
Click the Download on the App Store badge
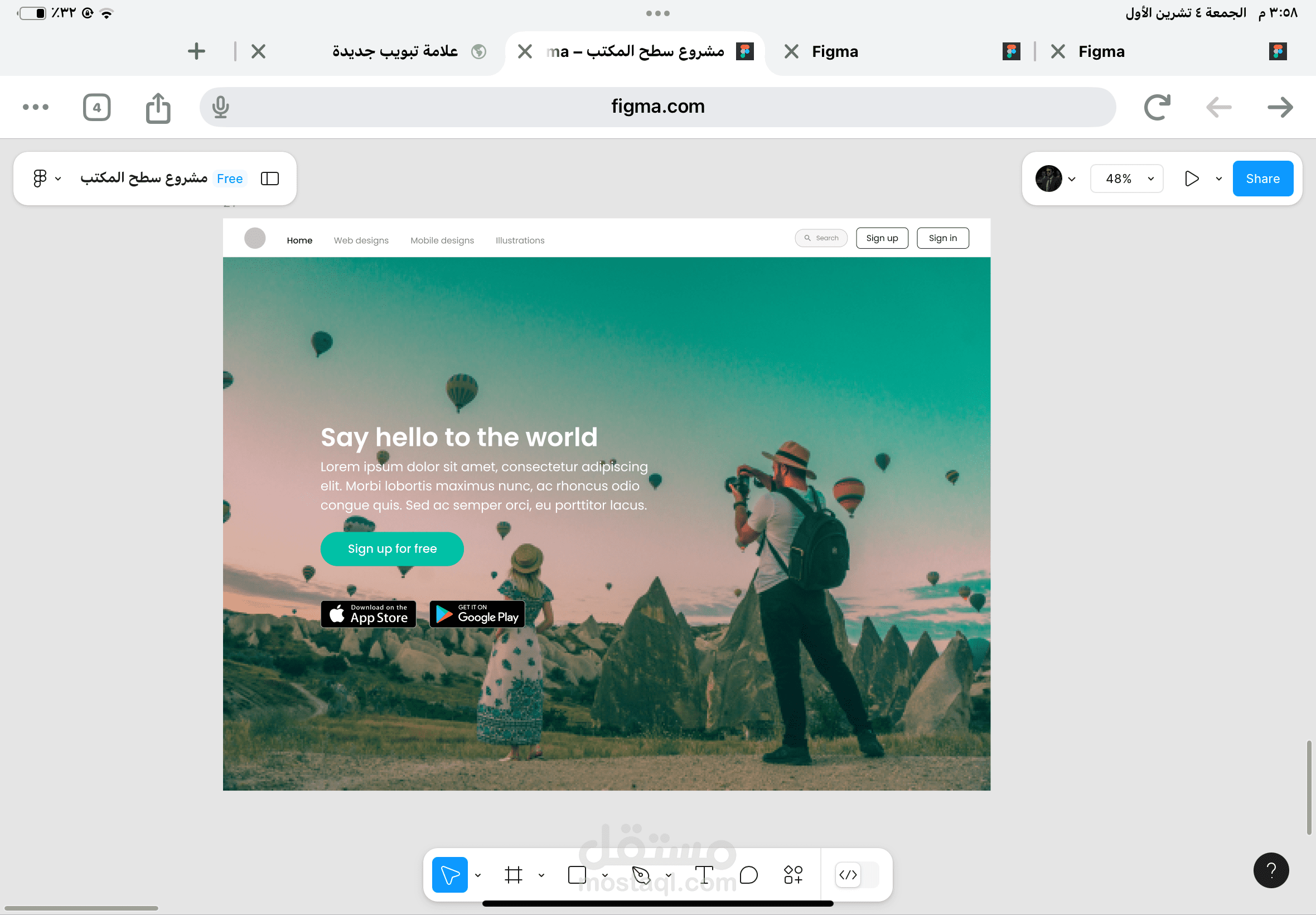(369, 614)
